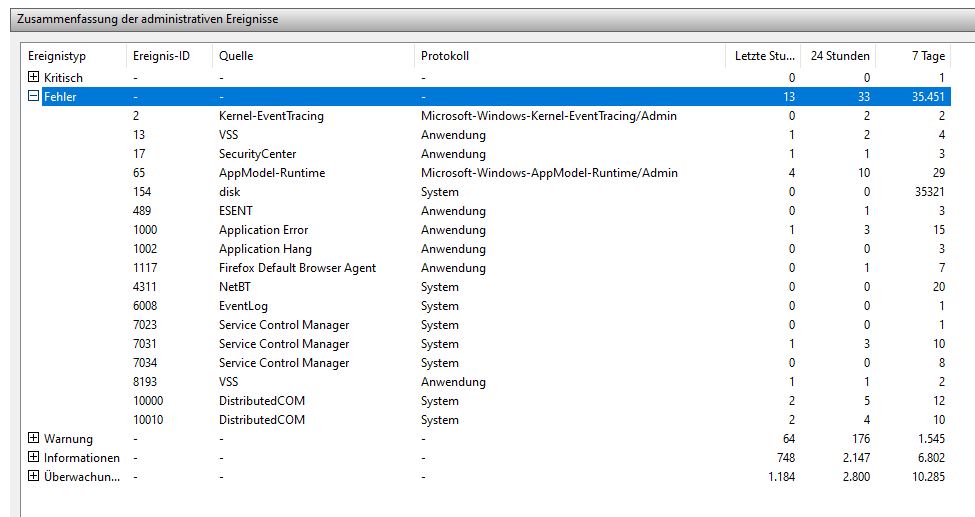Select the disk event 154 row
975x517 pixels.
click(x=496, y=192)
